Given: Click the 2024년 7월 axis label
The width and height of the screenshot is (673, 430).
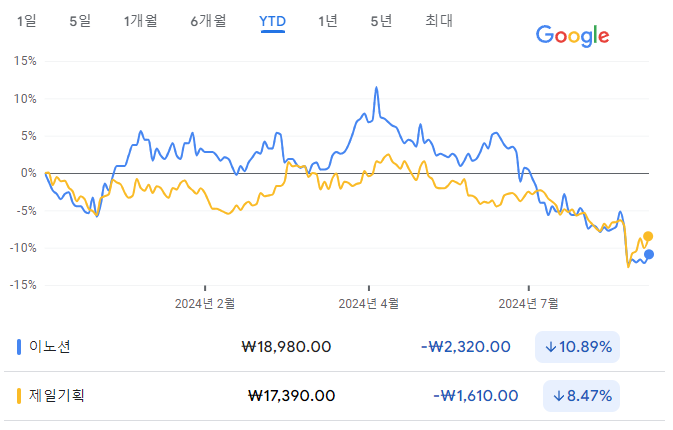Looking at the screenshot, I should tap(528, 304).
